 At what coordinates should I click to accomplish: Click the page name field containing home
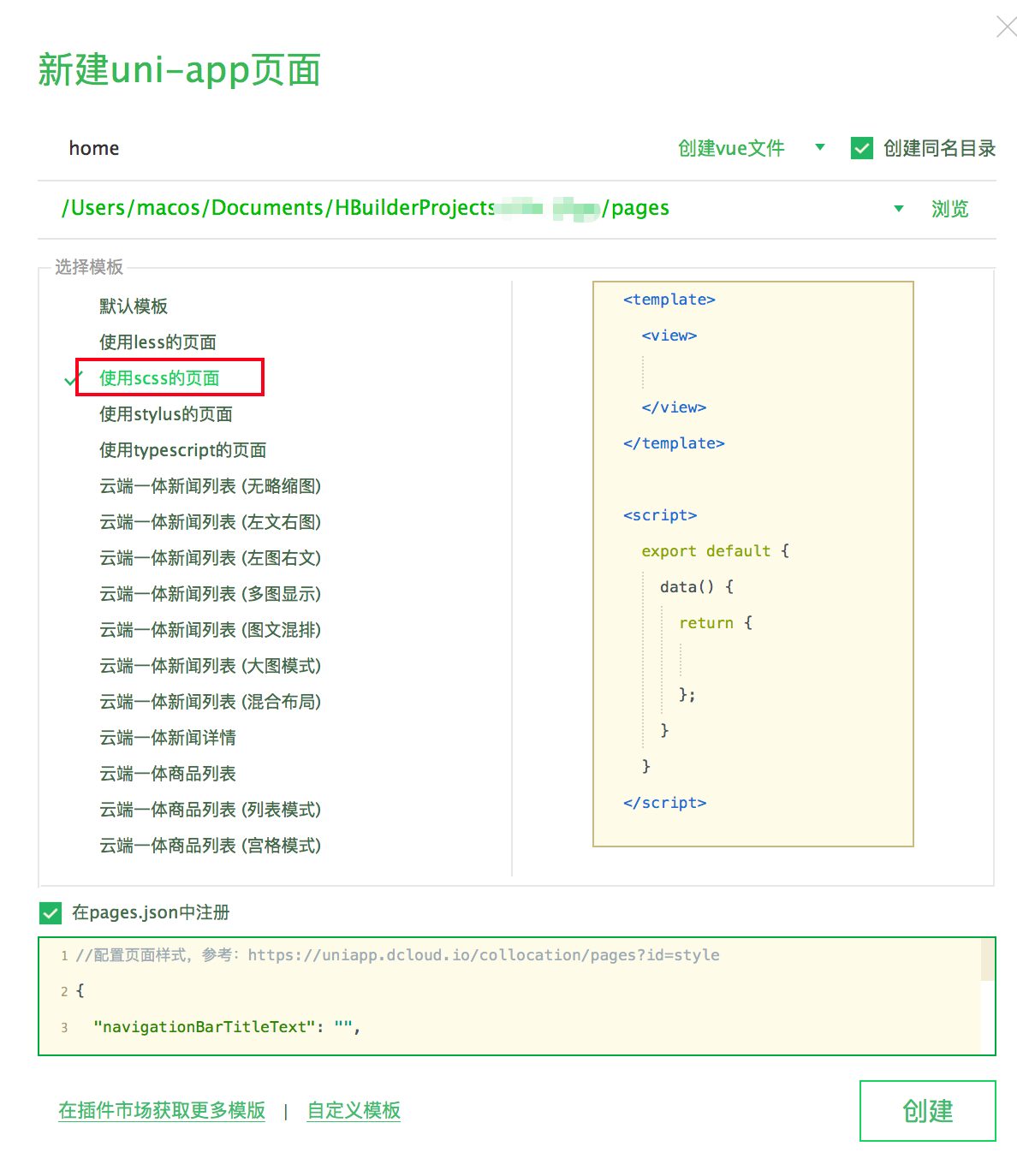pos(342,148)
